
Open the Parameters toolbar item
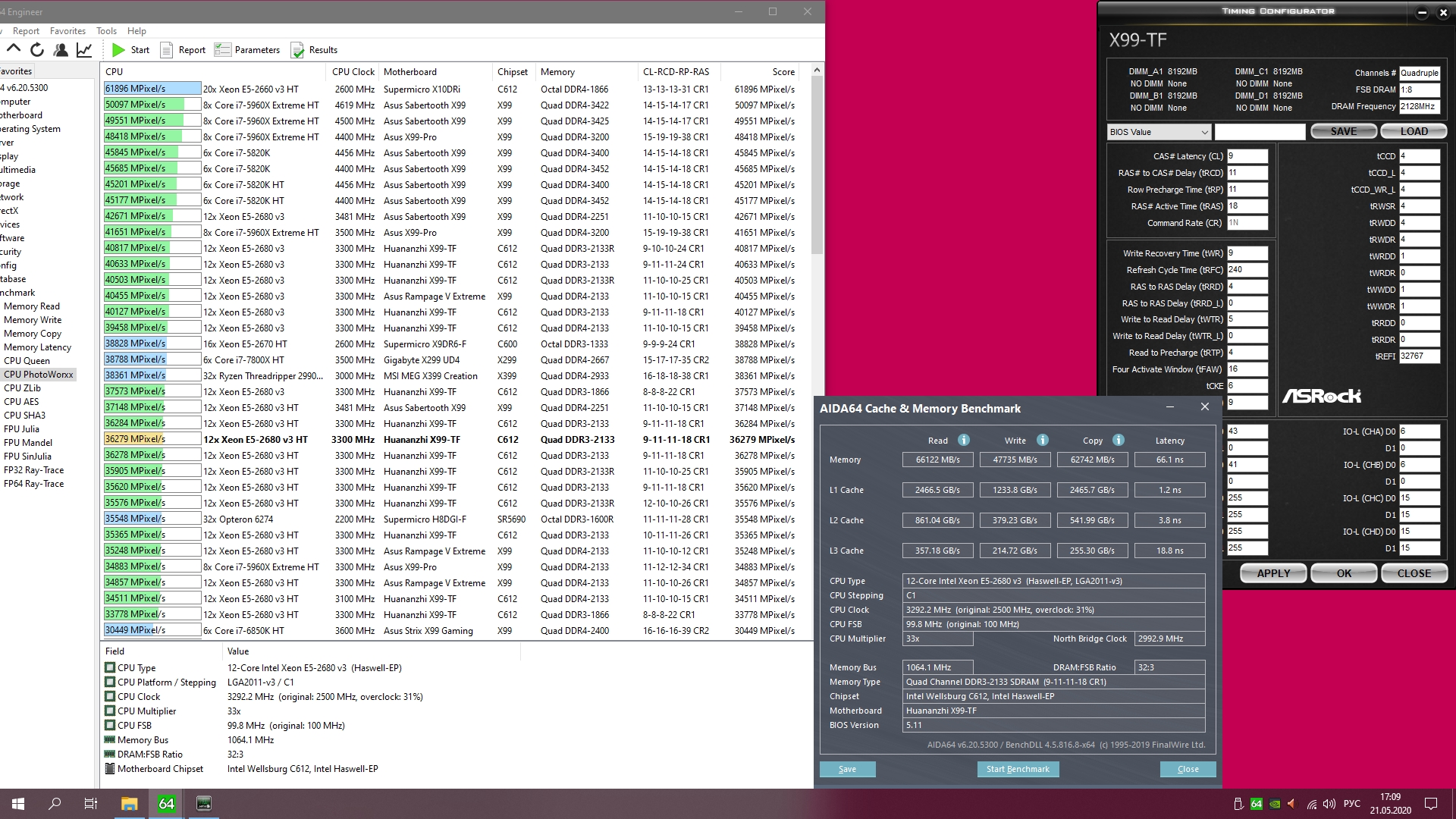point(247,50)
